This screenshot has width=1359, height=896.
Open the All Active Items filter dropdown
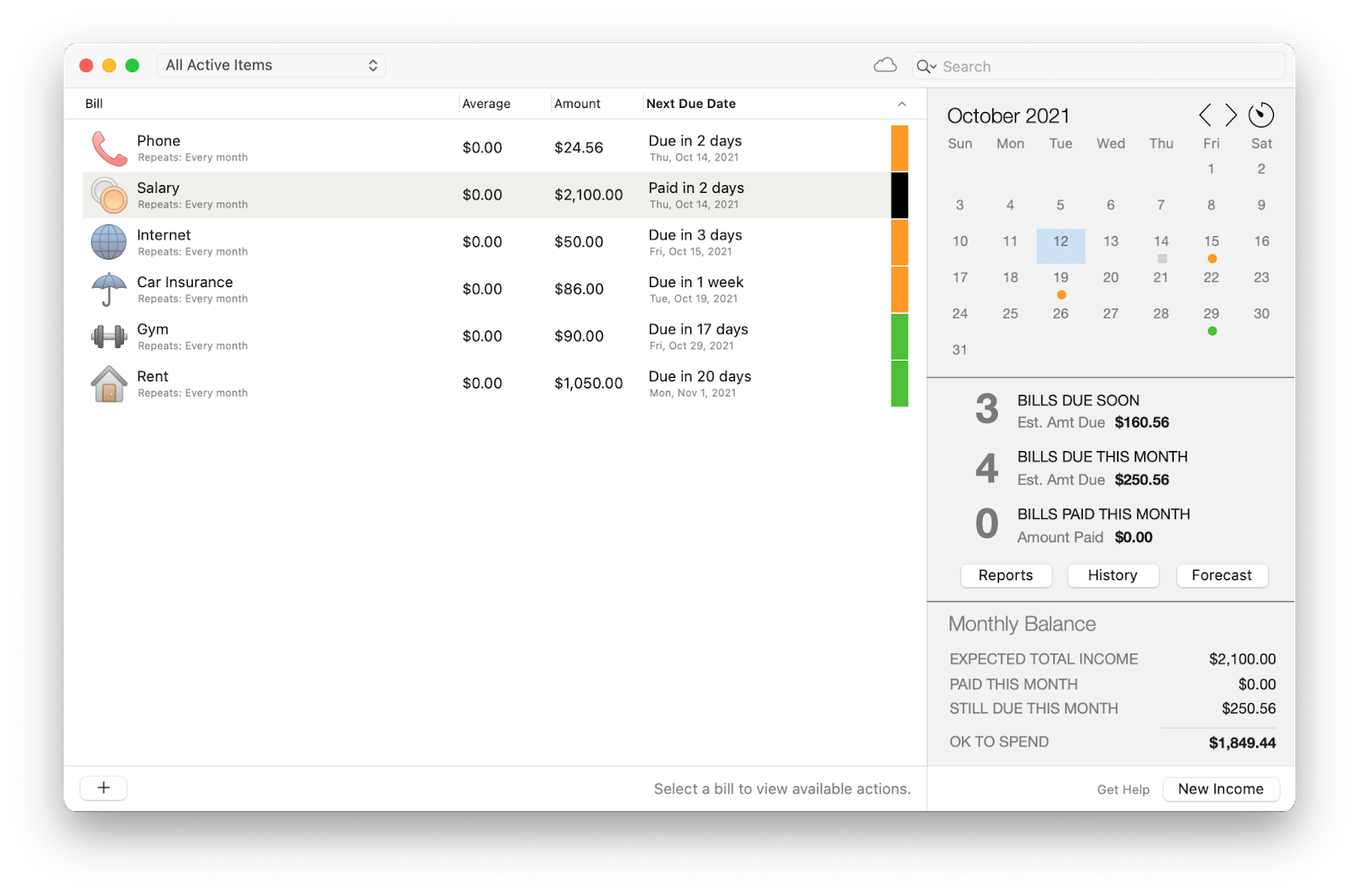[270, 65]
